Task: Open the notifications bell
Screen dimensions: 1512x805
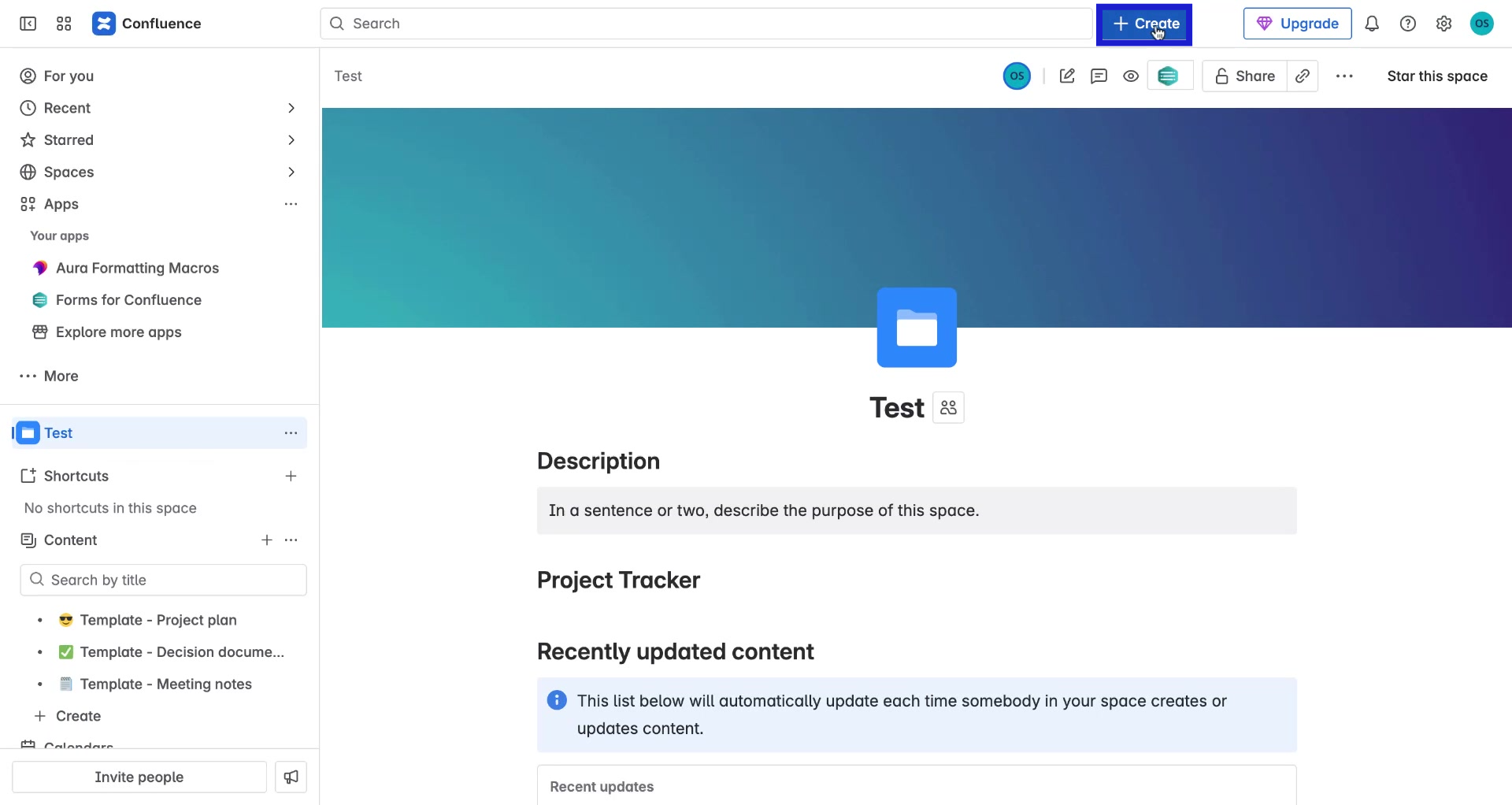Action: (x=1372, y=24)
